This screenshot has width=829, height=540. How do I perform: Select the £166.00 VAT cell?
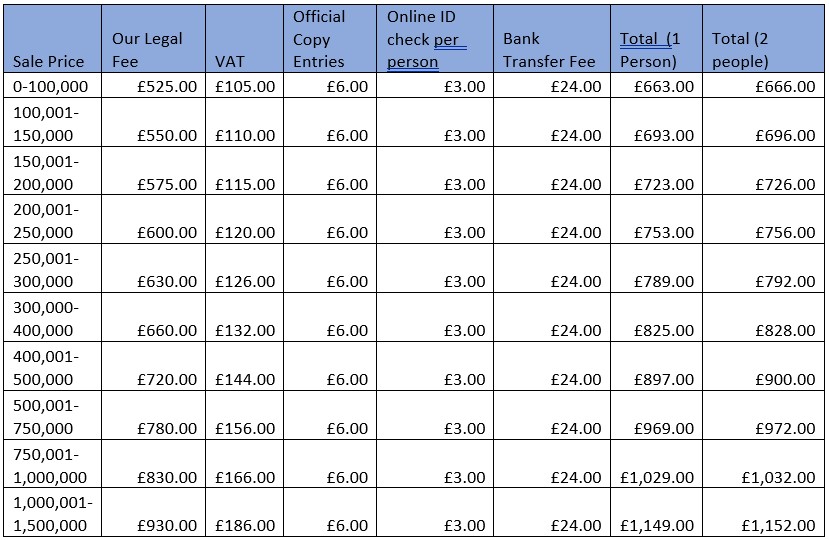(x=244, y=464)
